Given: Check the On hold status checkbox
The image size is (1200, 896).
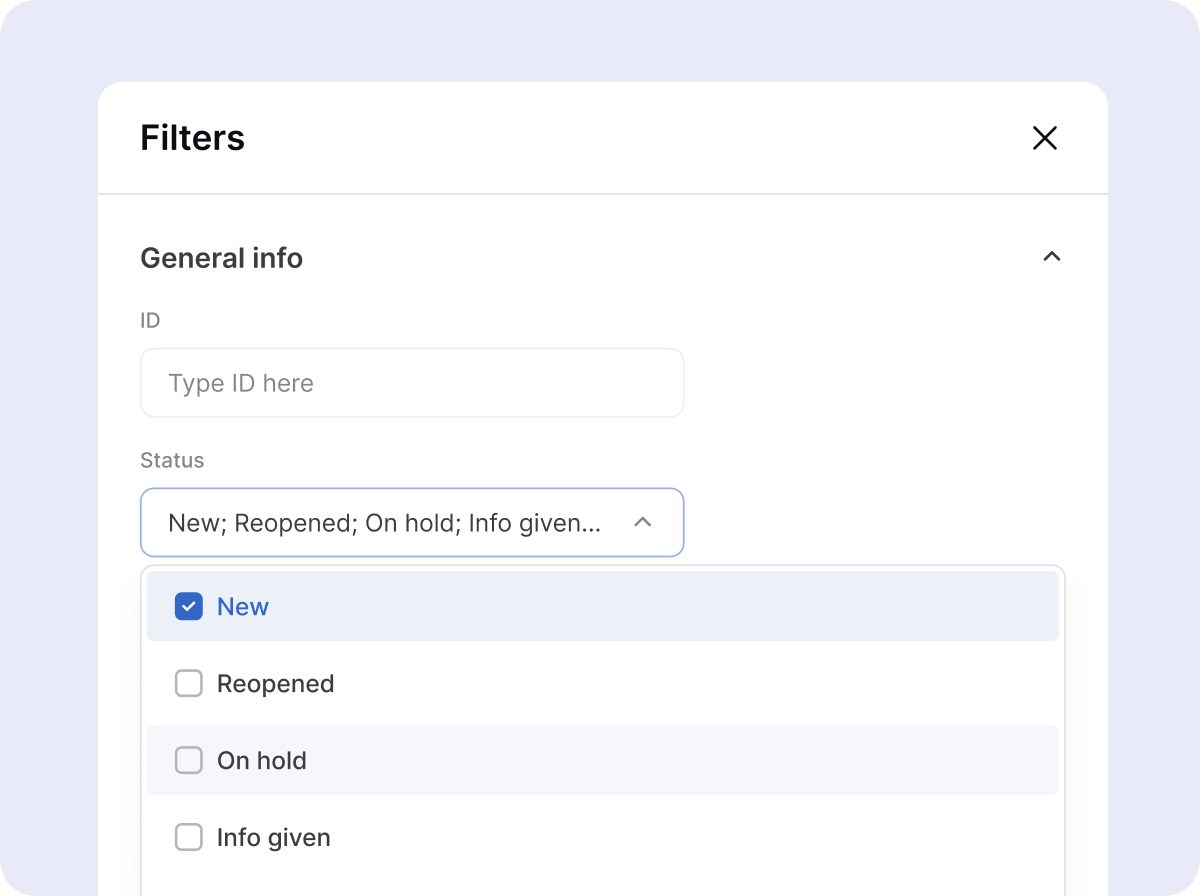Looking at the screenshot, I should click(189, 761).
